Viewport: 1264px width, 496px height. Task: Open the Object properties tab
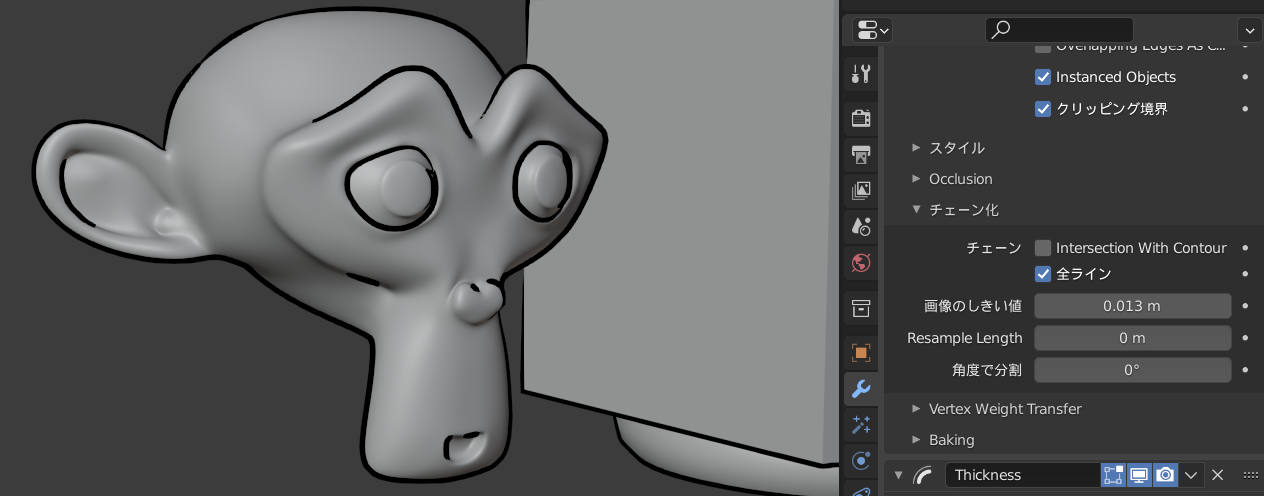coord(861,352)
